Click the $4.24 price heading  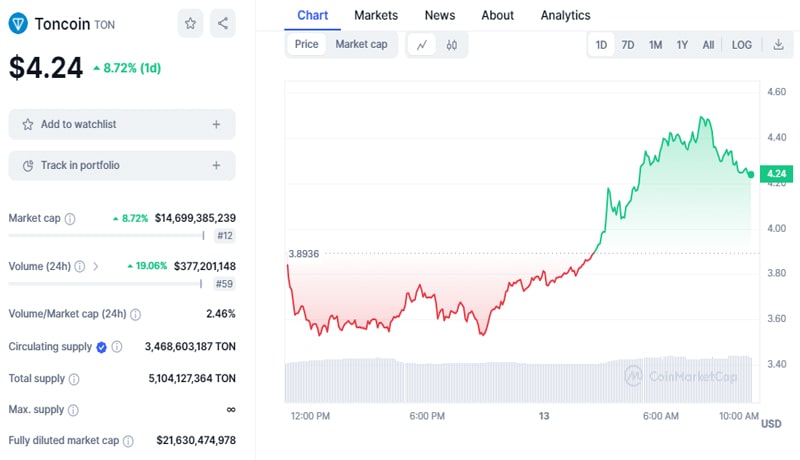[46, 67]
